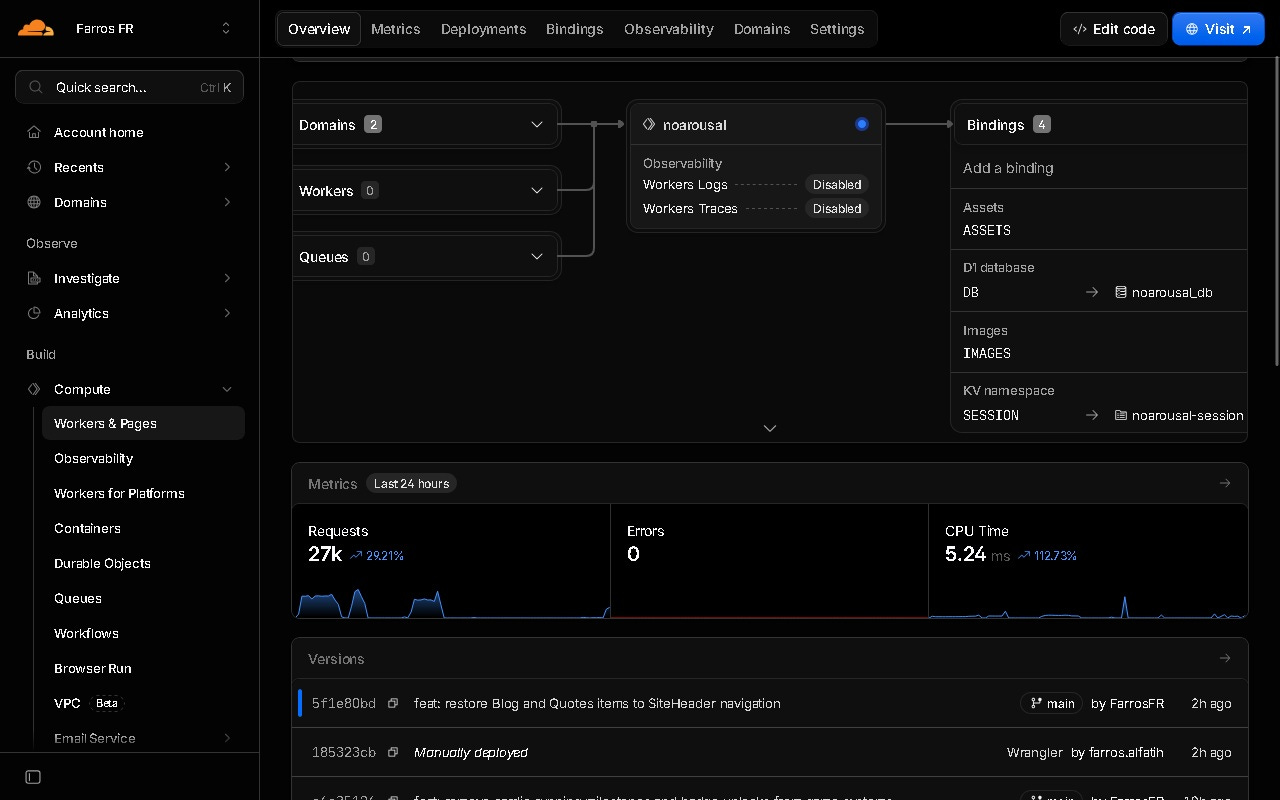The height and width of the screenshot is (800, 1280).
Task: Switch to the Metrics tab
Action: pos(396,29)
